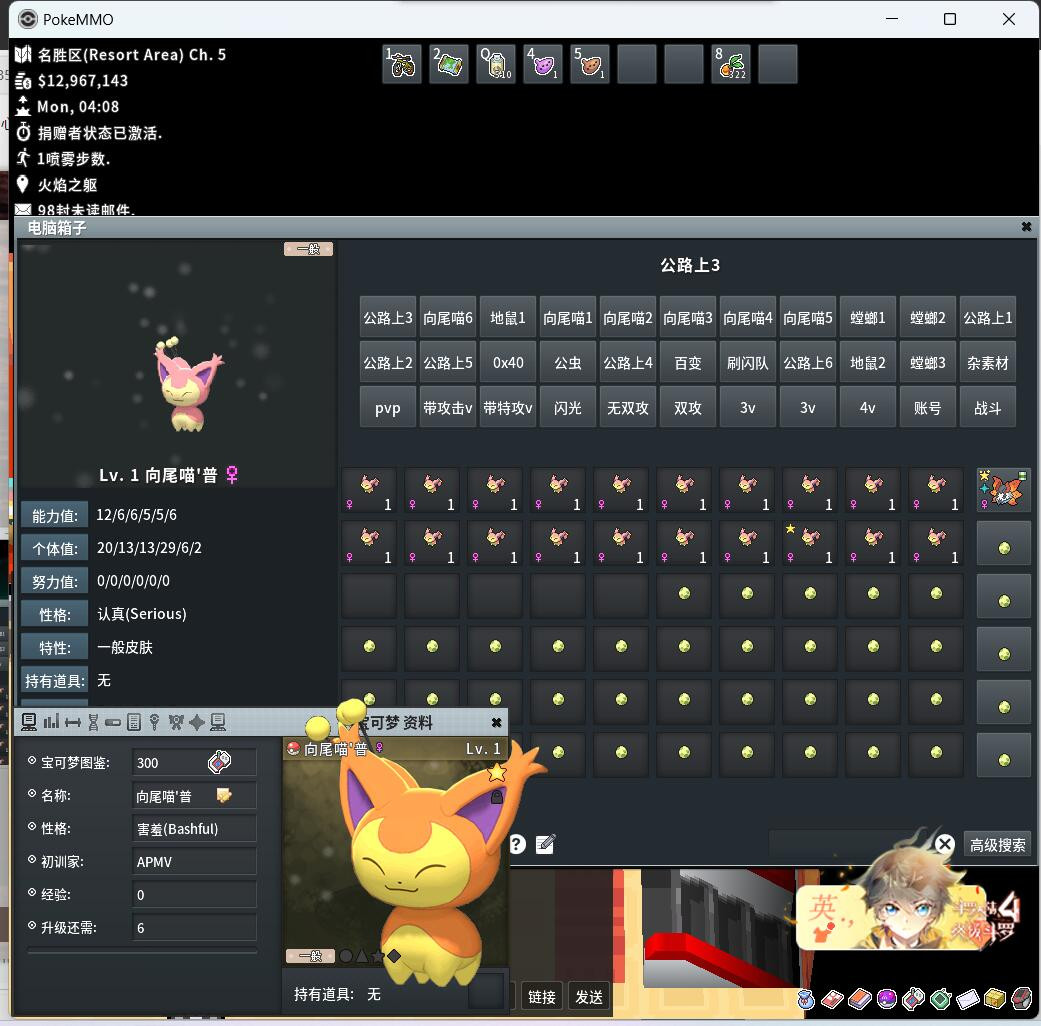The width and height of the screenshot is (1041, 1026).
Task: Open the mail envelope icon
Action: tap(967, 999)
